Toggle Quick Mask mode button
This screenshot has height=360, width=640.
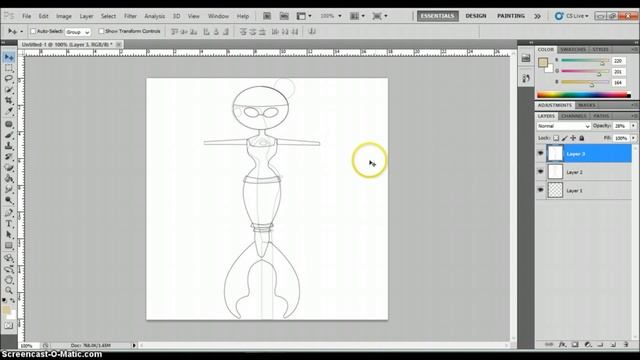(x=9, y=326)
